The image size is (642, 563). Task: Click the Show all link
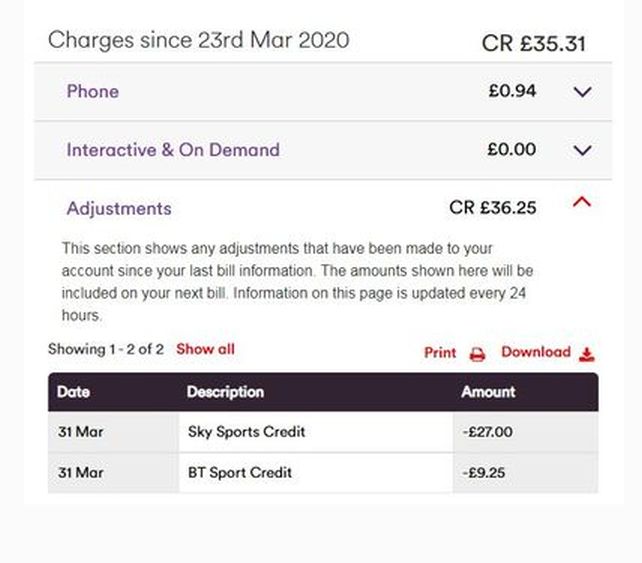pos(205,349)
